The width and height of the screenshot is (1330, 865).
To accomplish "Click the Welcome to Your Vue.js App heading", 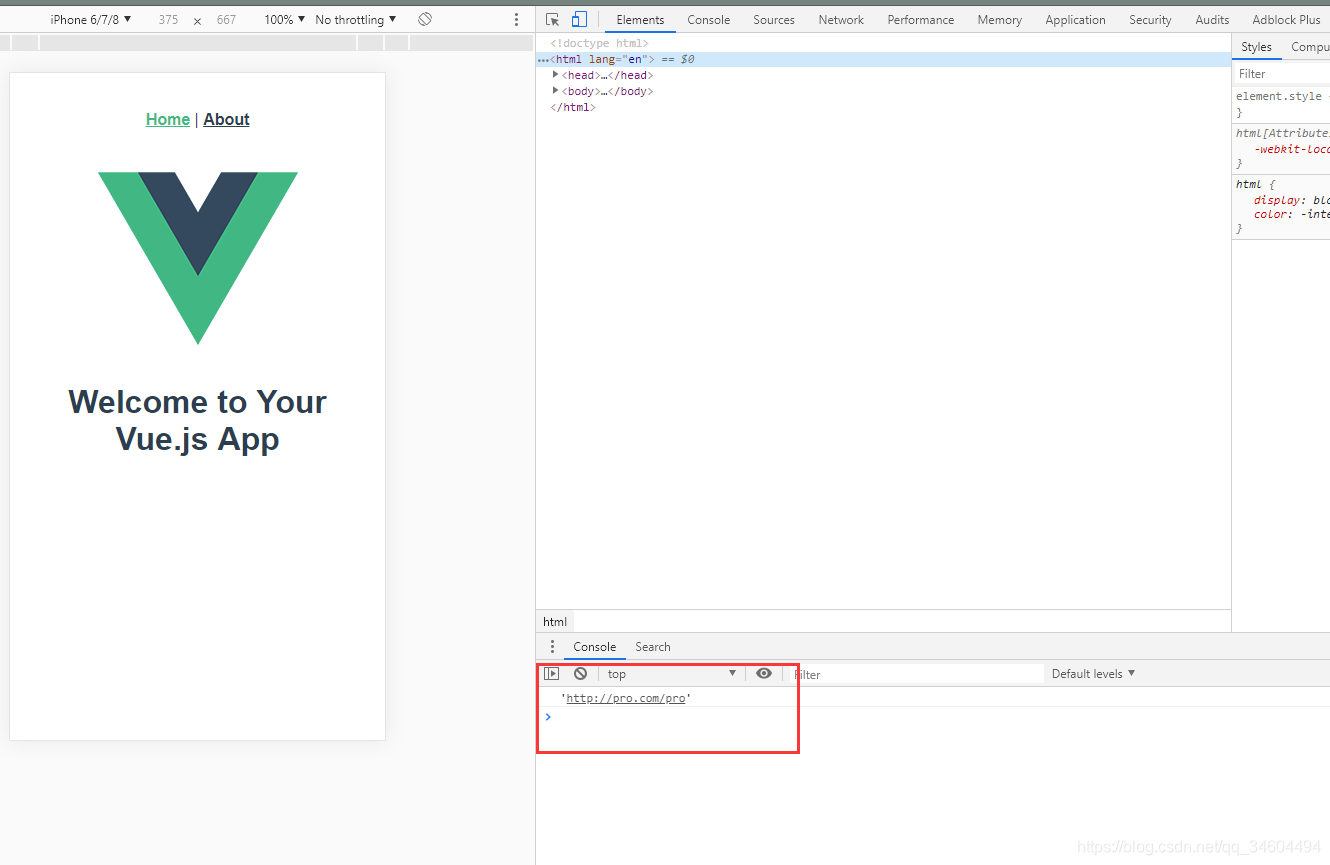I will point(198,420).
